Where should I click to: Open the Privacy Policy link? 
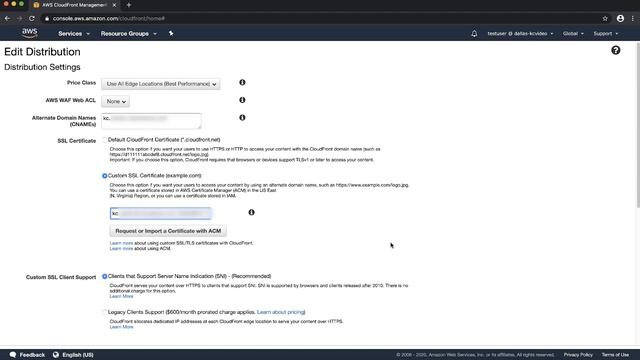pyautogui.click(x=578, y=355)
